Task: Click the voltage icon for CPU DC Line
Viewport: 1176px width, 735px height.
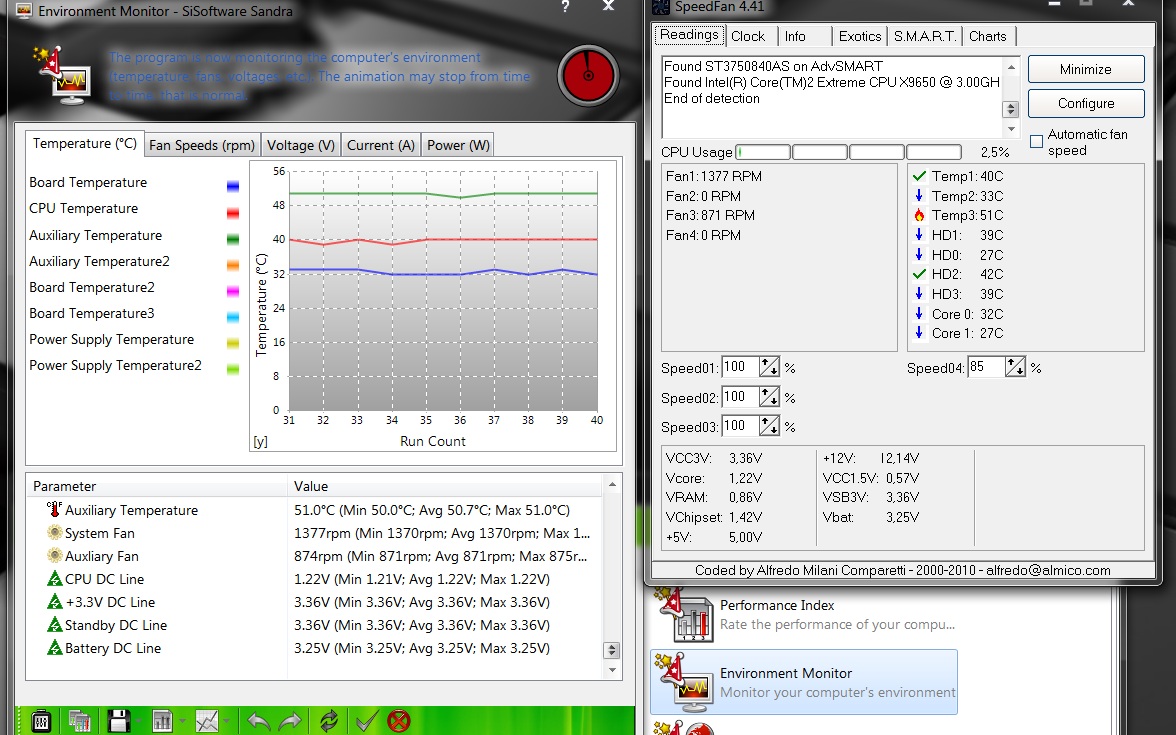Action: [54, 579]
